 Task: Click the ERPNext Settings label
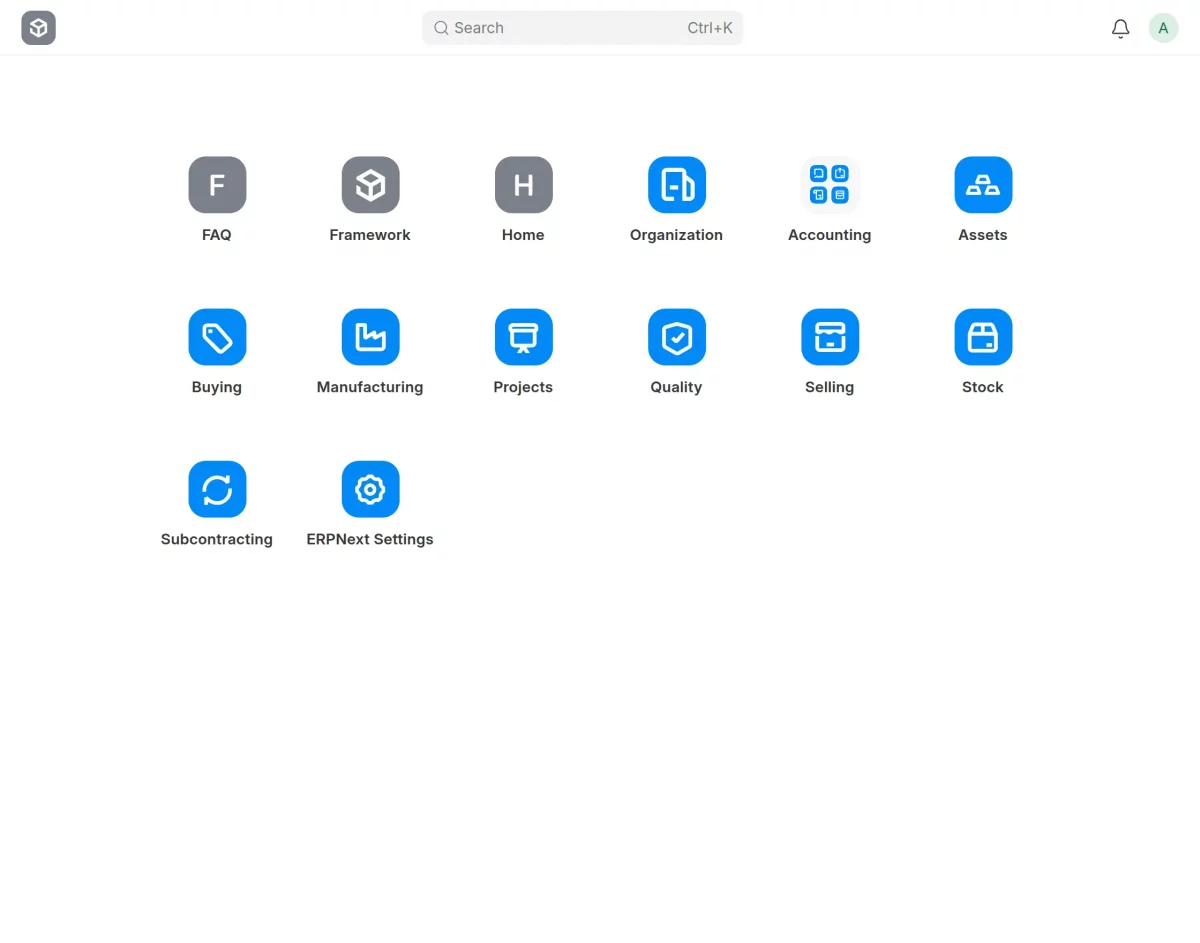pyautogui.click(x=370, y=539)
